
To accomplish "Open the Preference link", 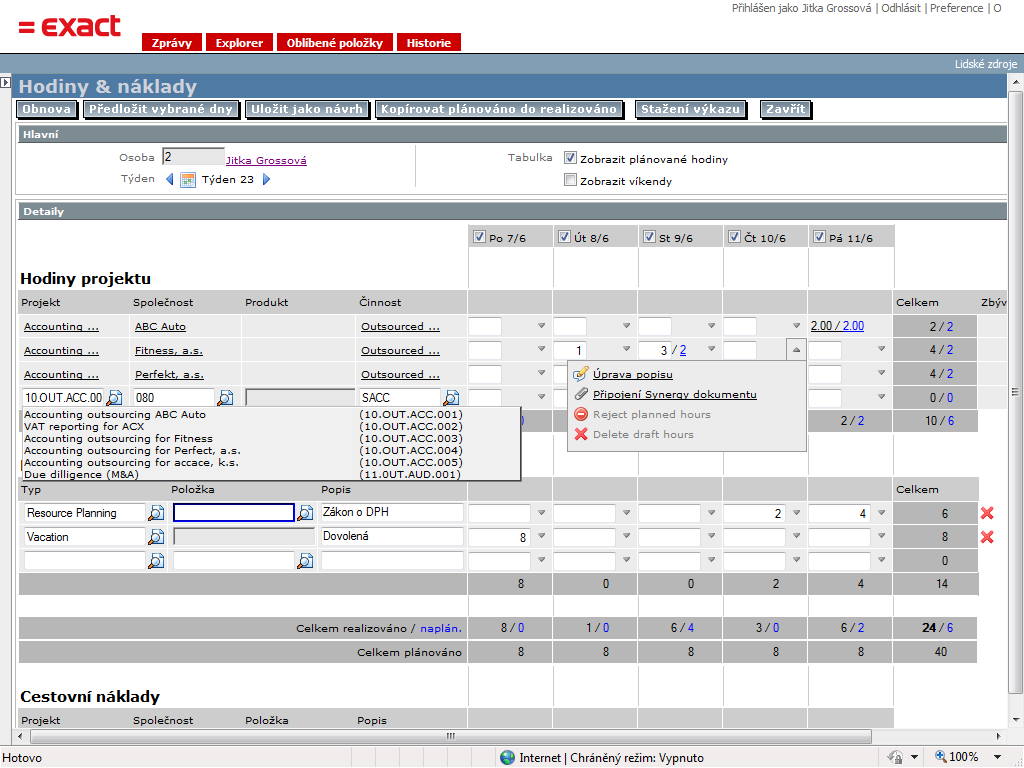I will [956, 8].
